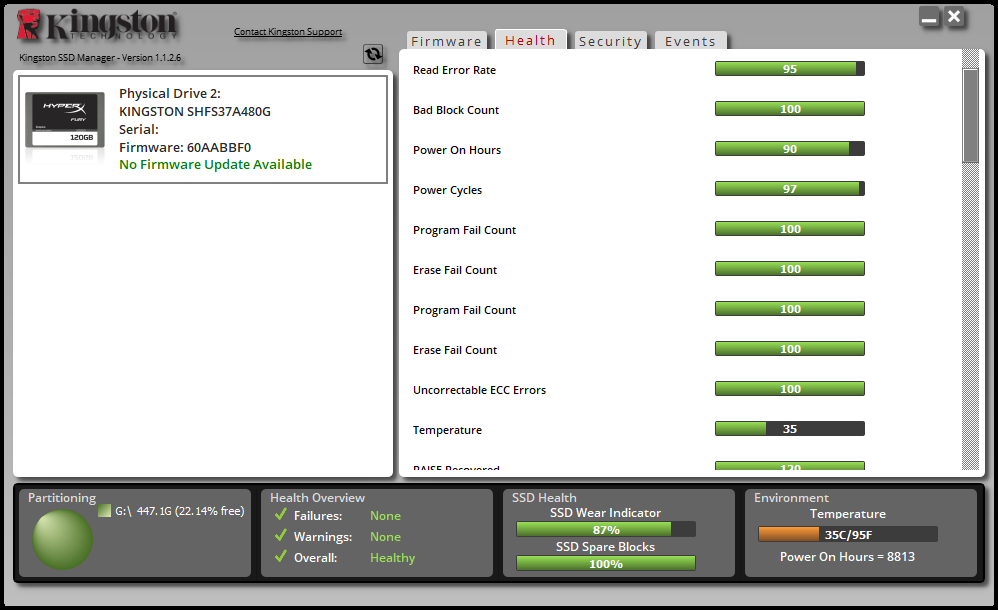The width and height of the screenshot is (998, 610).
Task: Click Firmware: 60AABBF0 text
Action: coord(185,147)
